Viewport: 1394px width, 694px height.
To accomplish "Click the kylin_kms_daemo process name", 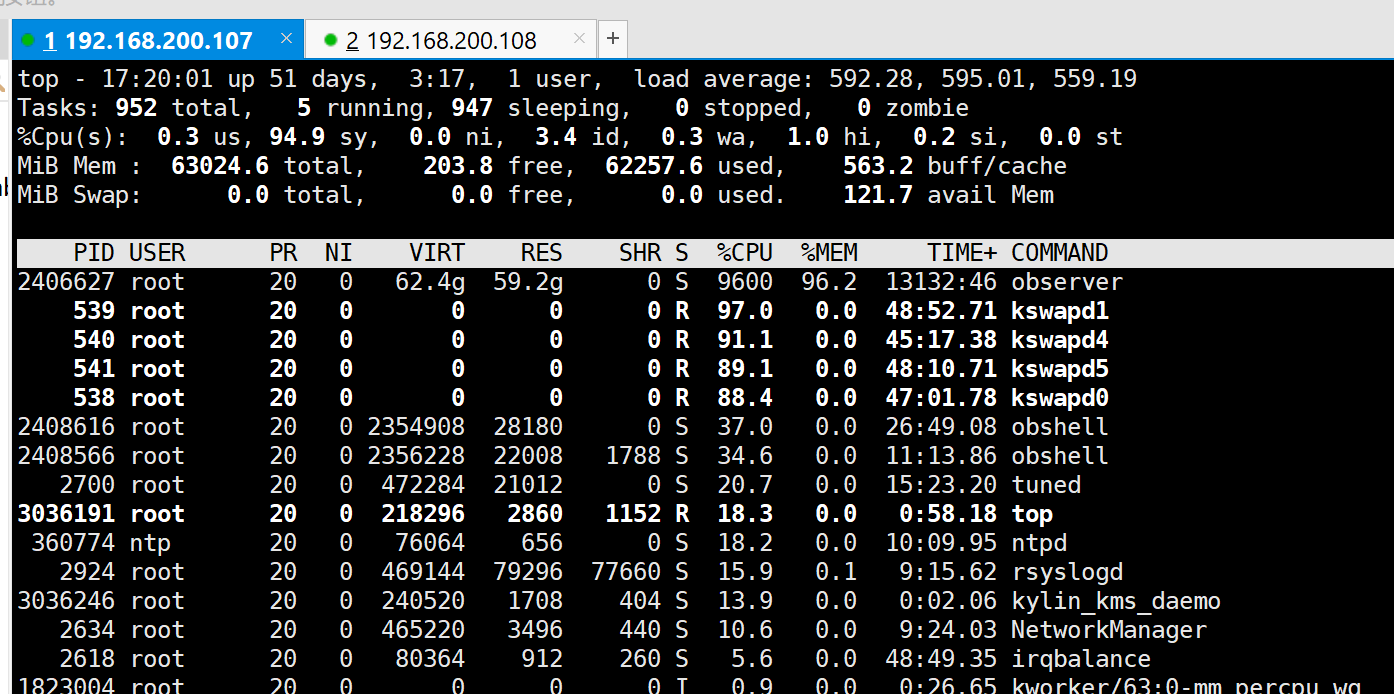I will pos(1115,601).
